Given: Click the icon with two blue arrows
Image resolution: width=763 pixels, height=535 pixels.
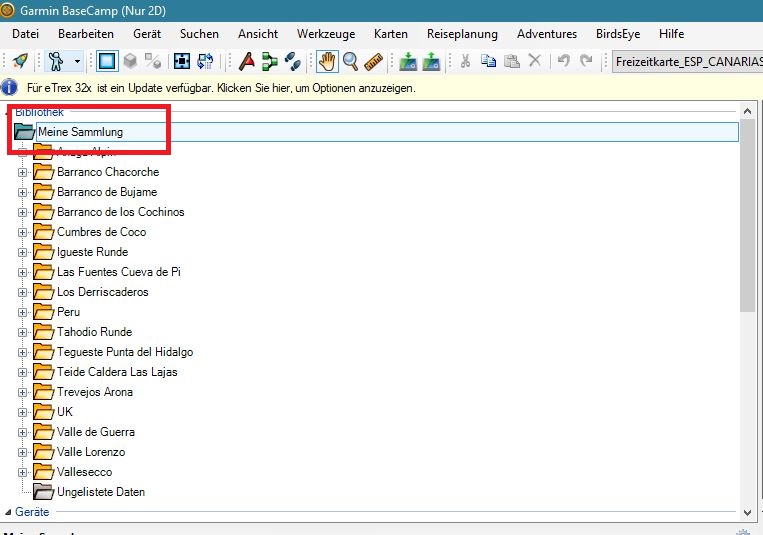Looking at the screenshot, I should (x=205, y=61).
